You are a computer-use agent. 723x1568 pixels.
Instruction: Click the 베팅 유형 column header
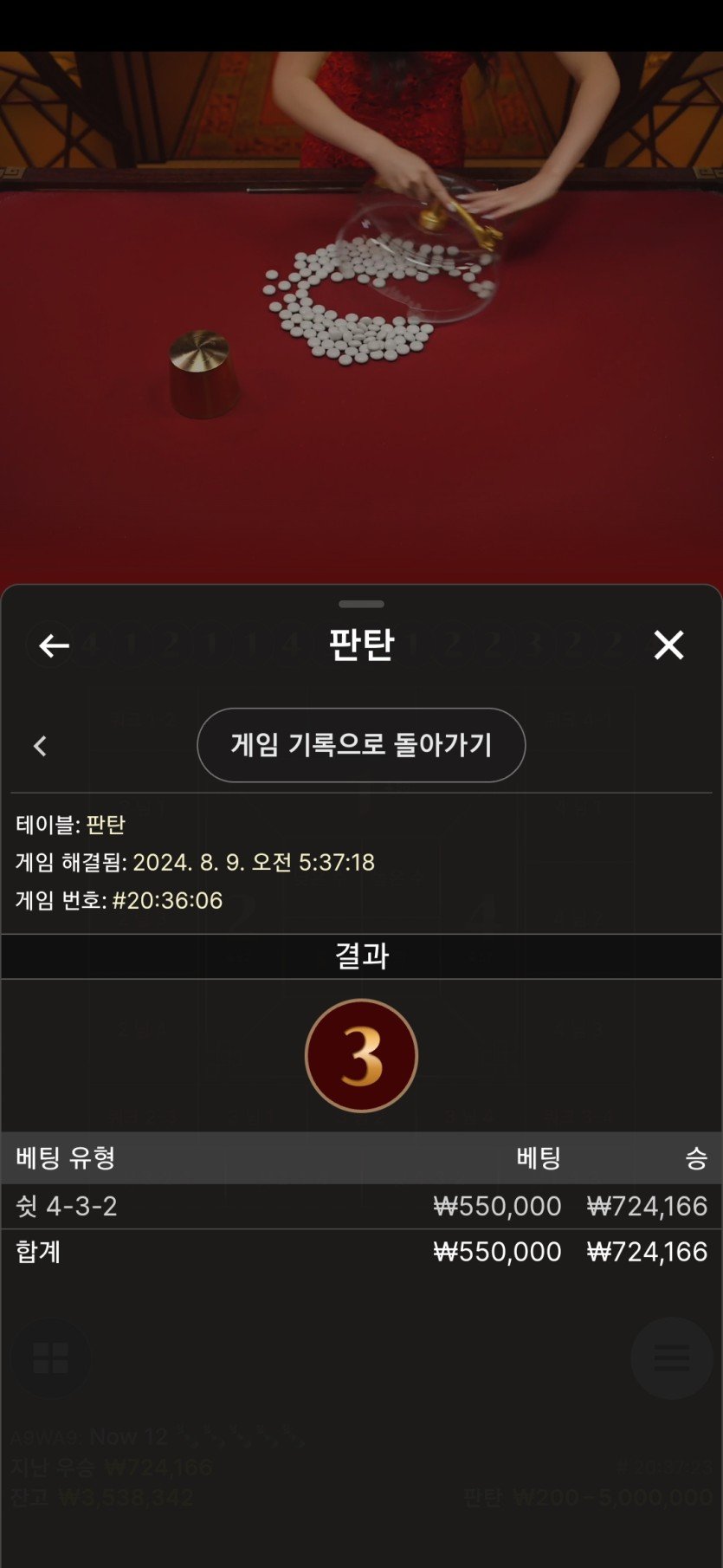pyautogui.click(x=66, y=1157)
